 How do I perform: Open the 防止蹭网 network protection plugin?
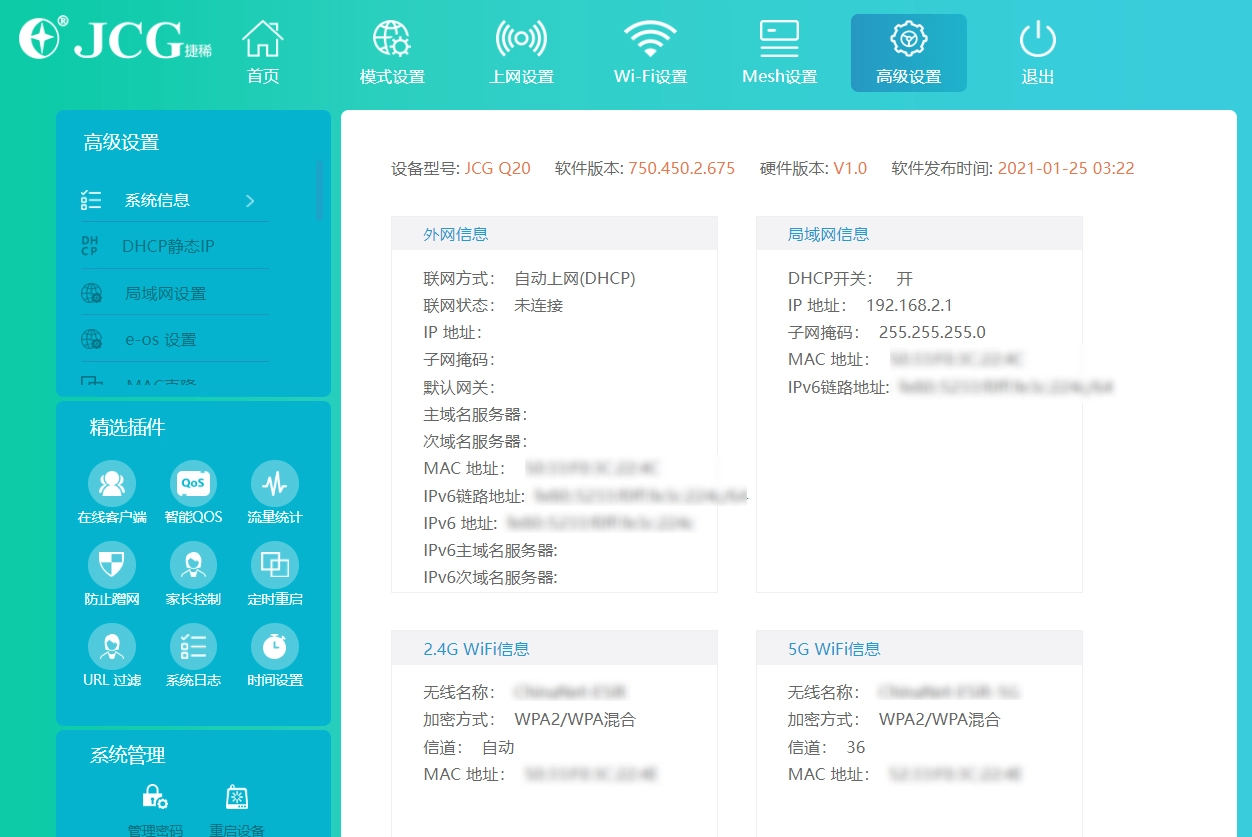pos(112,574)
